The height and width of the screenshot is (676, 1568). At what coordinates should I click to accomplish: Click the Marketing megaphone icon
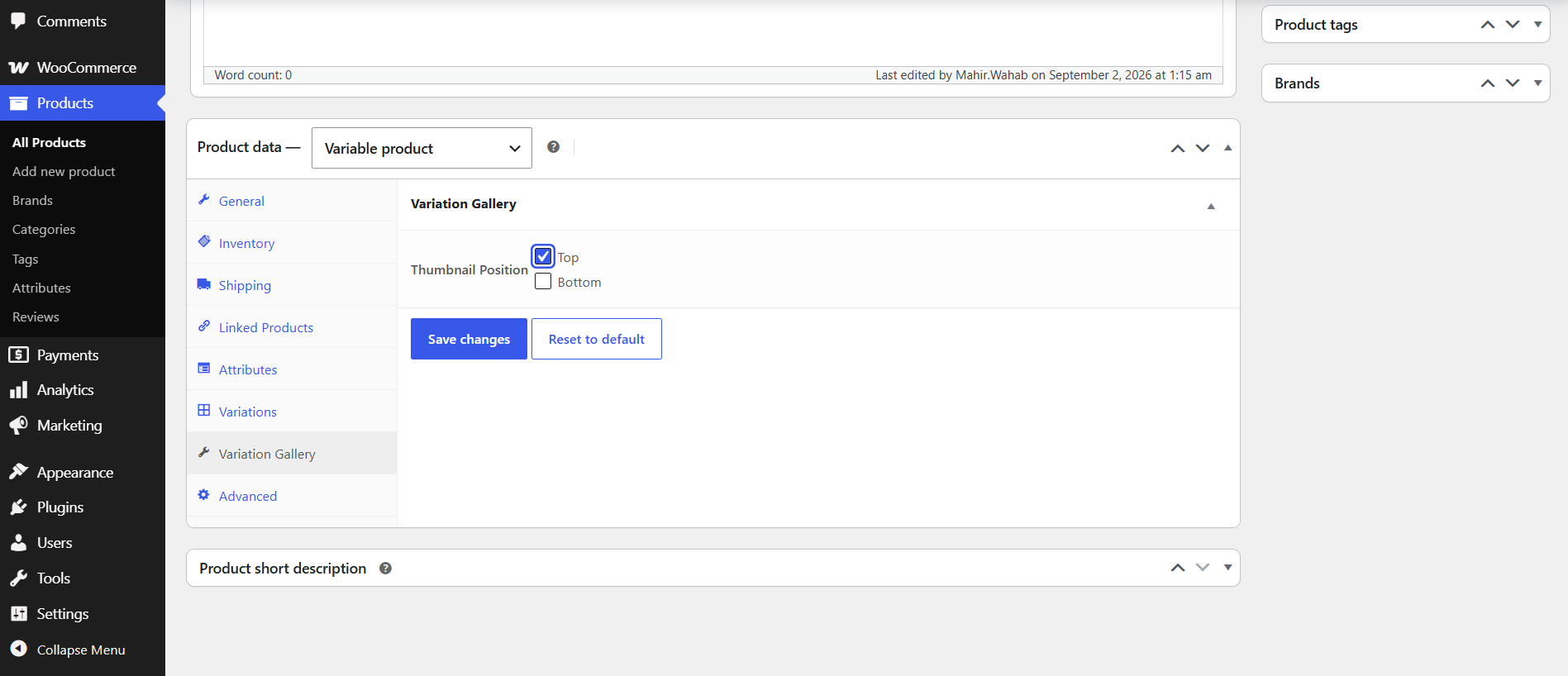pos(18,426)
